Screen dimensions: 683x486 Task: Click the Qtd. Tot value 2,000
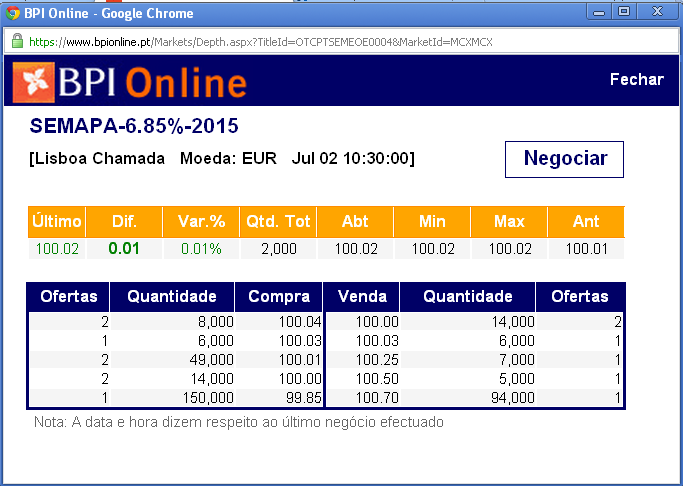tap(279, 249)
